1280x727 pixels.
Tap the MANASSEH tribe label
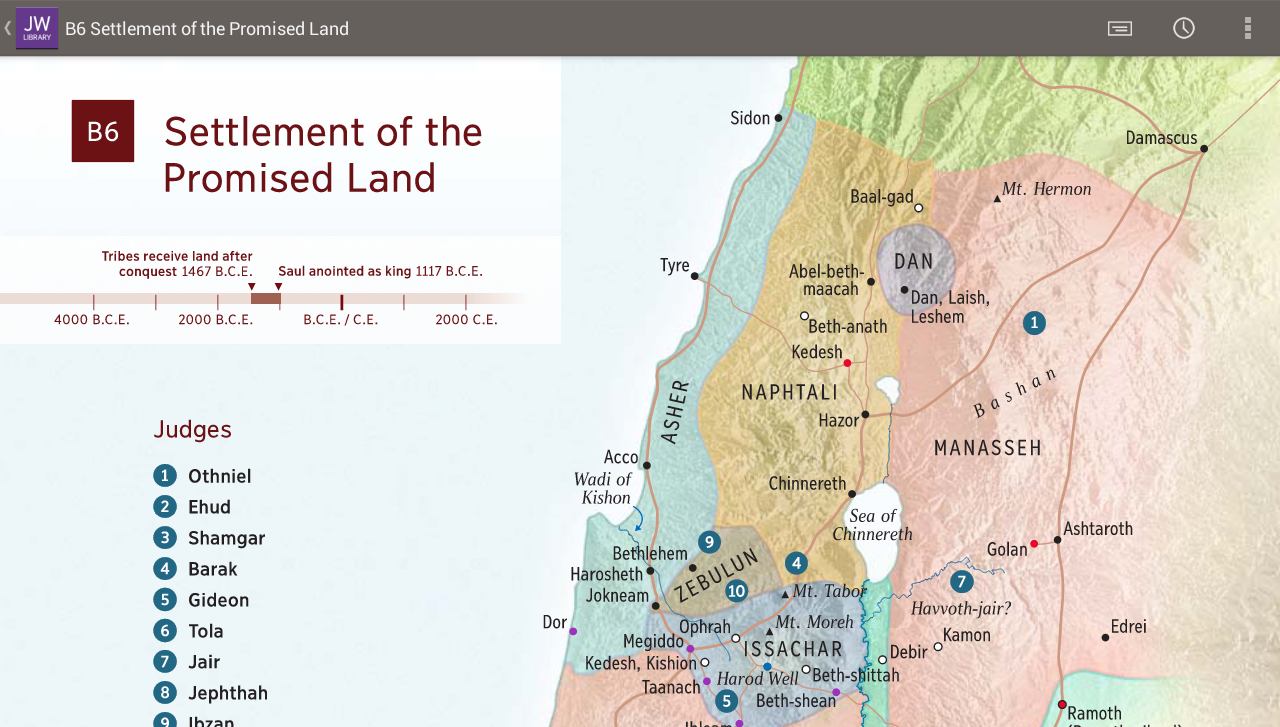click(988, 448)
